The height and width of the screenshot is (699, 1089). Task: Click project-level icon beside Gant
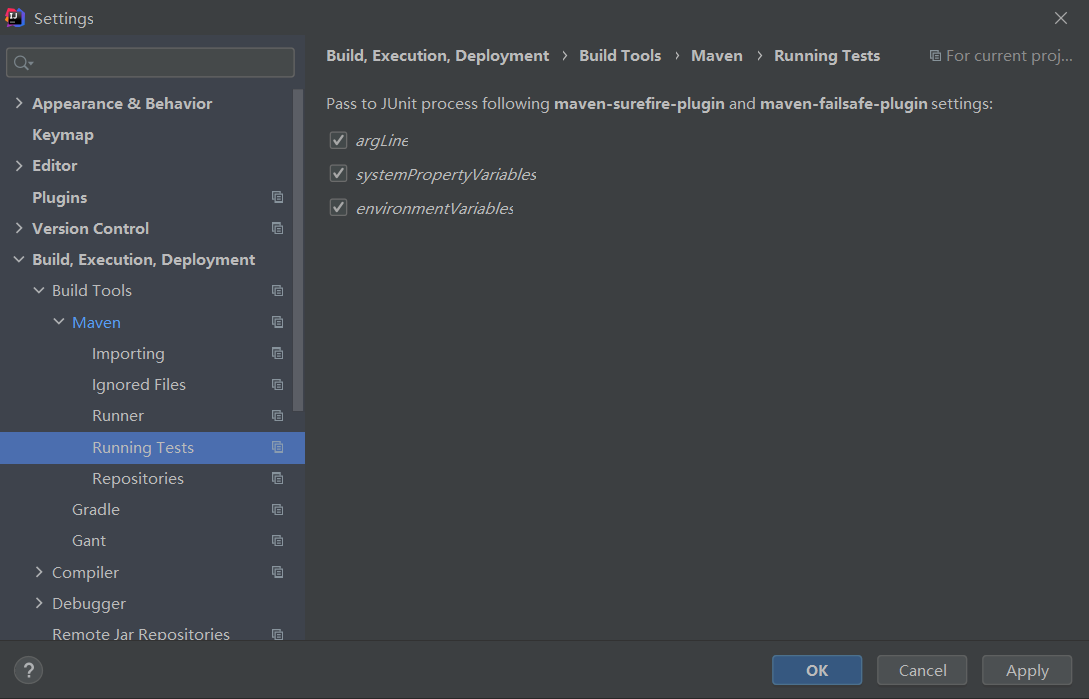[x=278, y=541]
